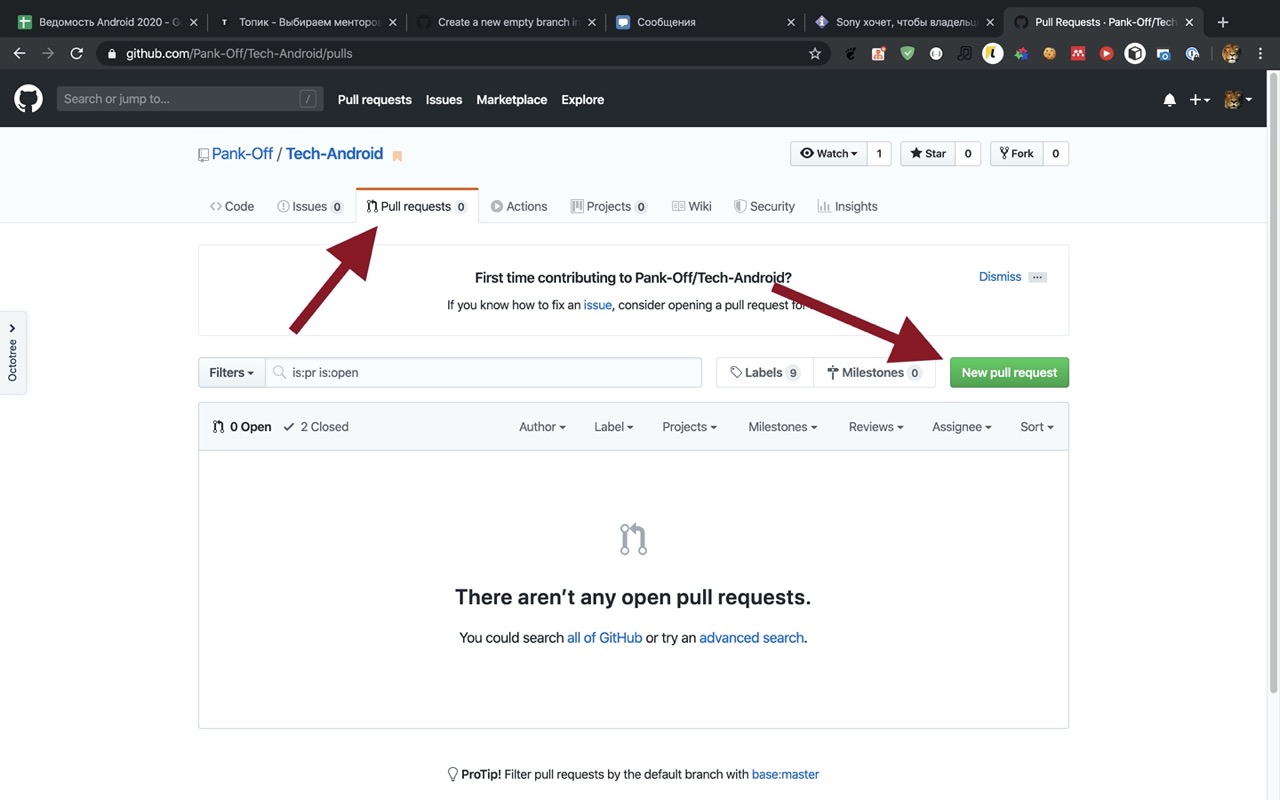
Task: Open the Wiki repository tab
Action: click(692, 206)
